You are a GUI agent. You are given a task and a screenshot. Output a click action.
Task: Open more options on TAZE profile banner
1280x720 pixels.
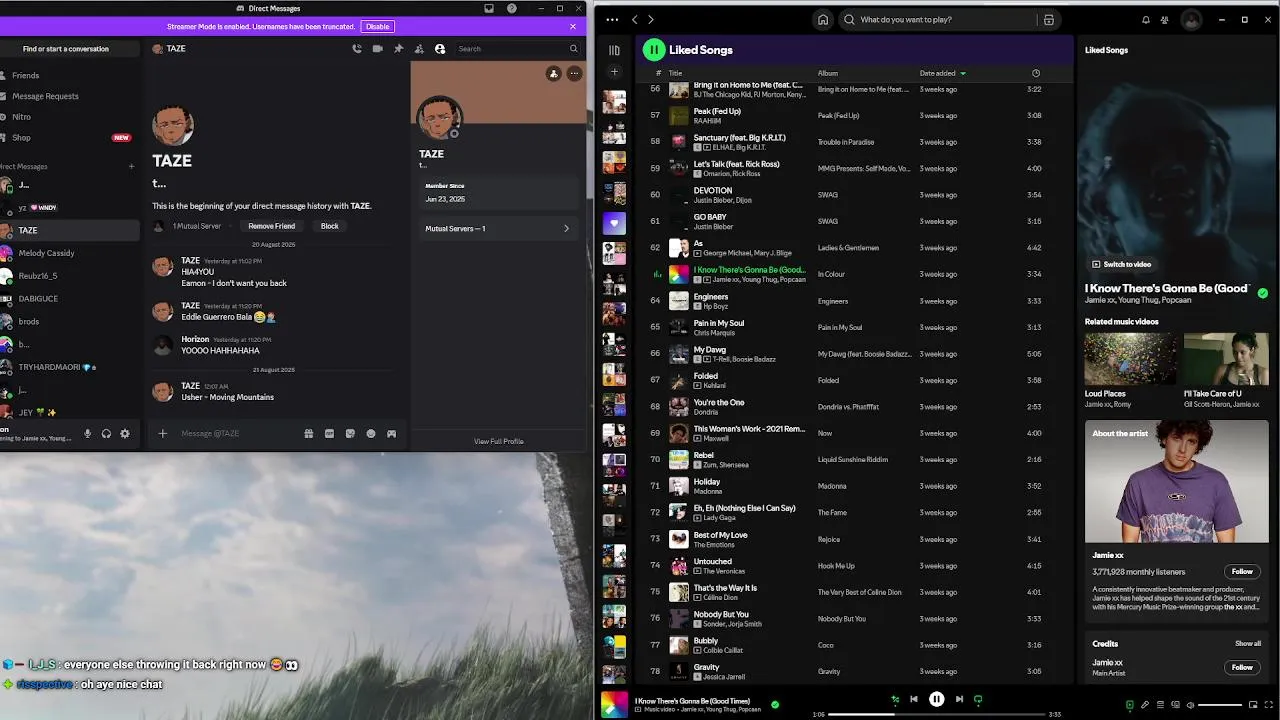[x=574, y=73]
